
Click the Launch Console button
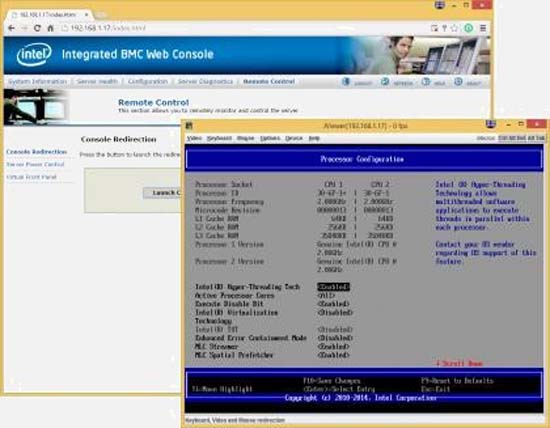tap(164, 193)
